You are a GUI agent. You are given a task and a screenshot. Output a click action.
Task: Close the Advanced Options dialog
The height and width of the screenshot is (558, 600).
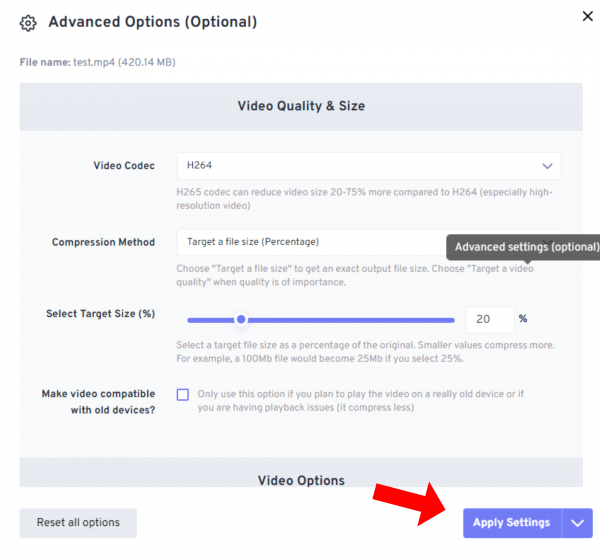[x=586, y=15]
